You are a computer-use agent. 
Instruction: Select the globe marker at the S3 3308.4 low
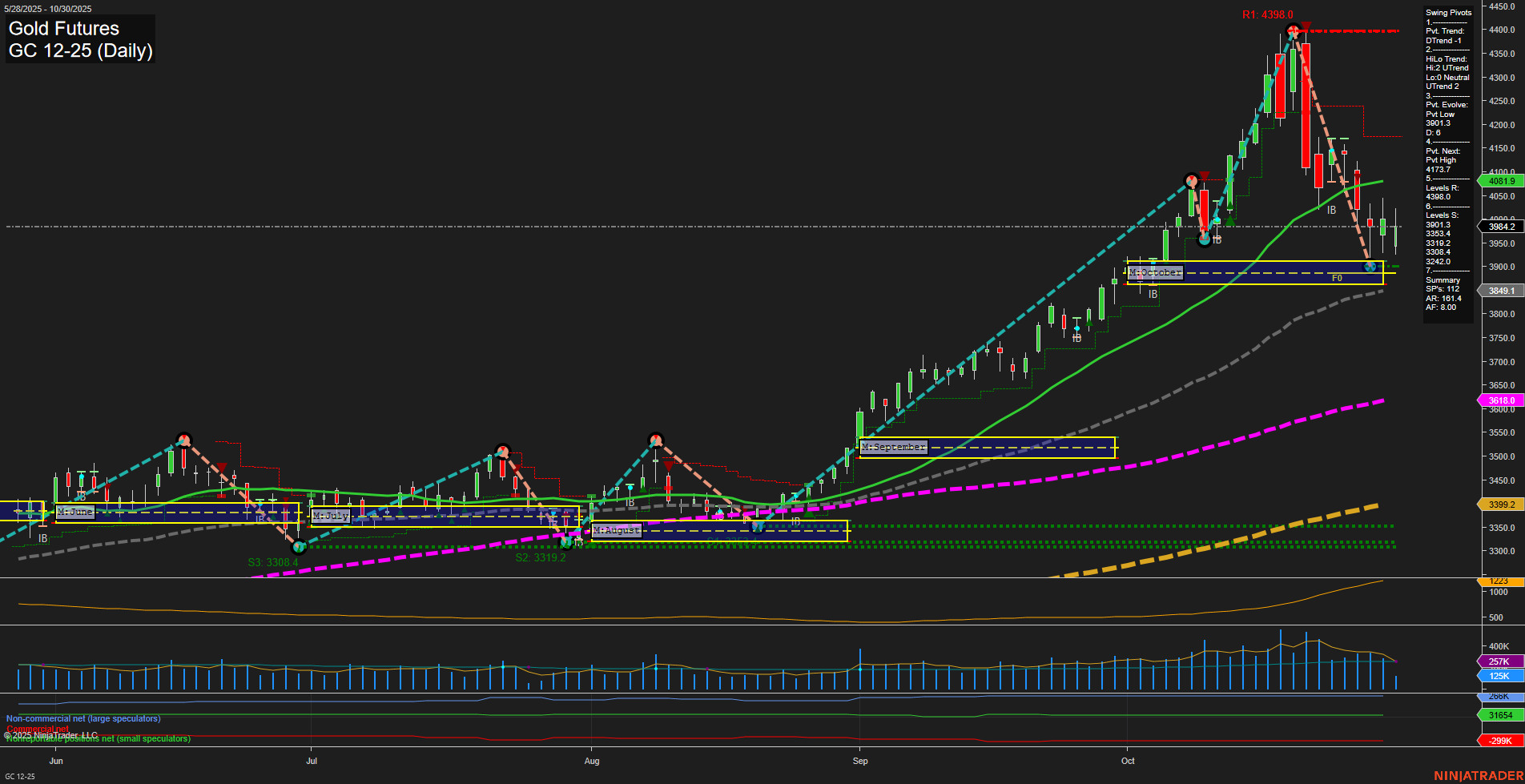click(299, 546)
